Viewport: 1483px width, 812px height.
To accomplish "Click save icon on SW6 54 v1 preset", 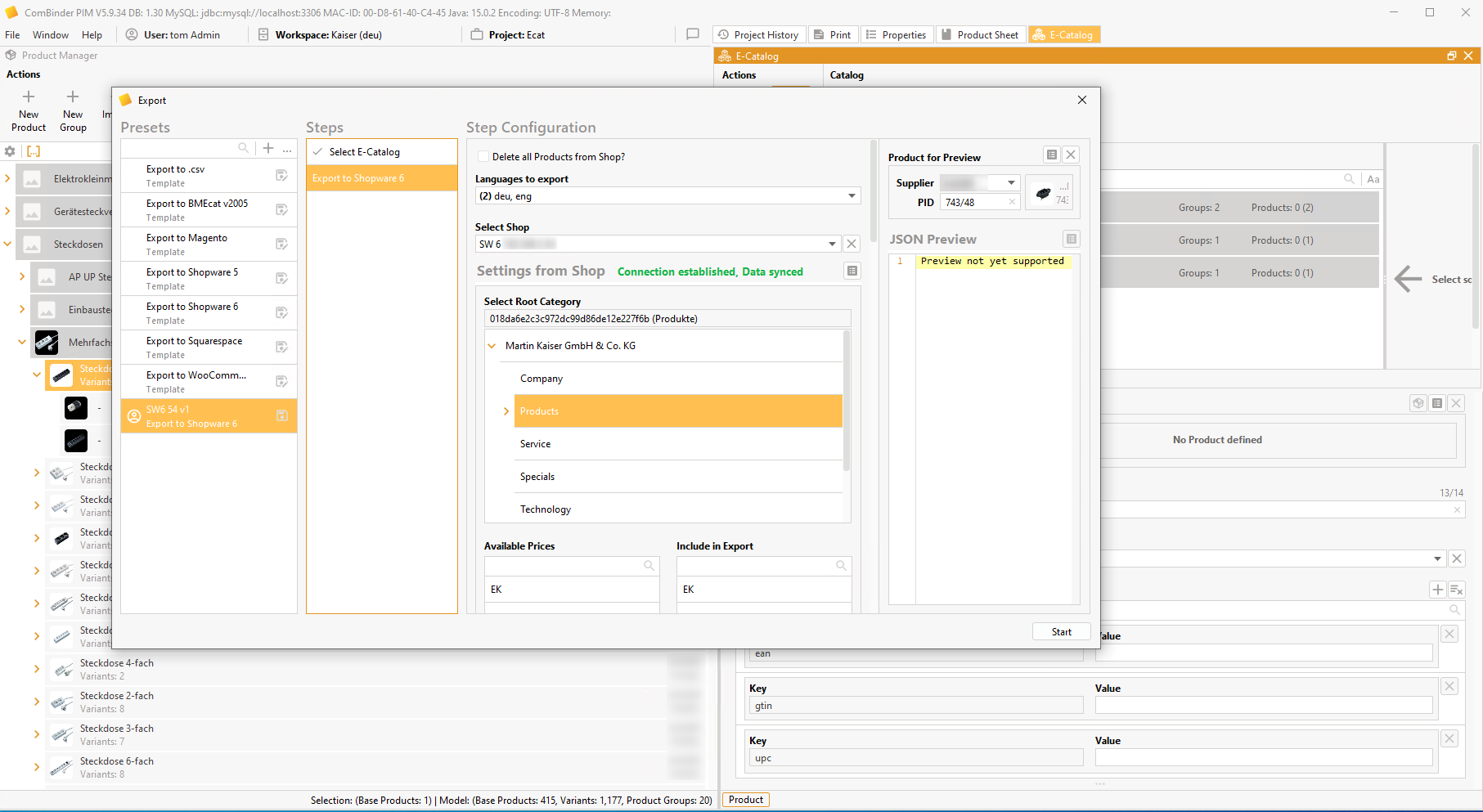I will 281,415.
